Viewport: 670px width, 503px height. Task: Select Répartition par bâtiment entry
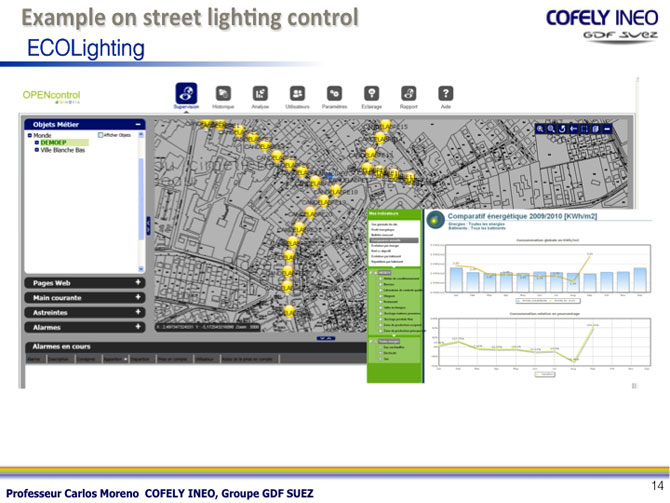coord(387,262)
